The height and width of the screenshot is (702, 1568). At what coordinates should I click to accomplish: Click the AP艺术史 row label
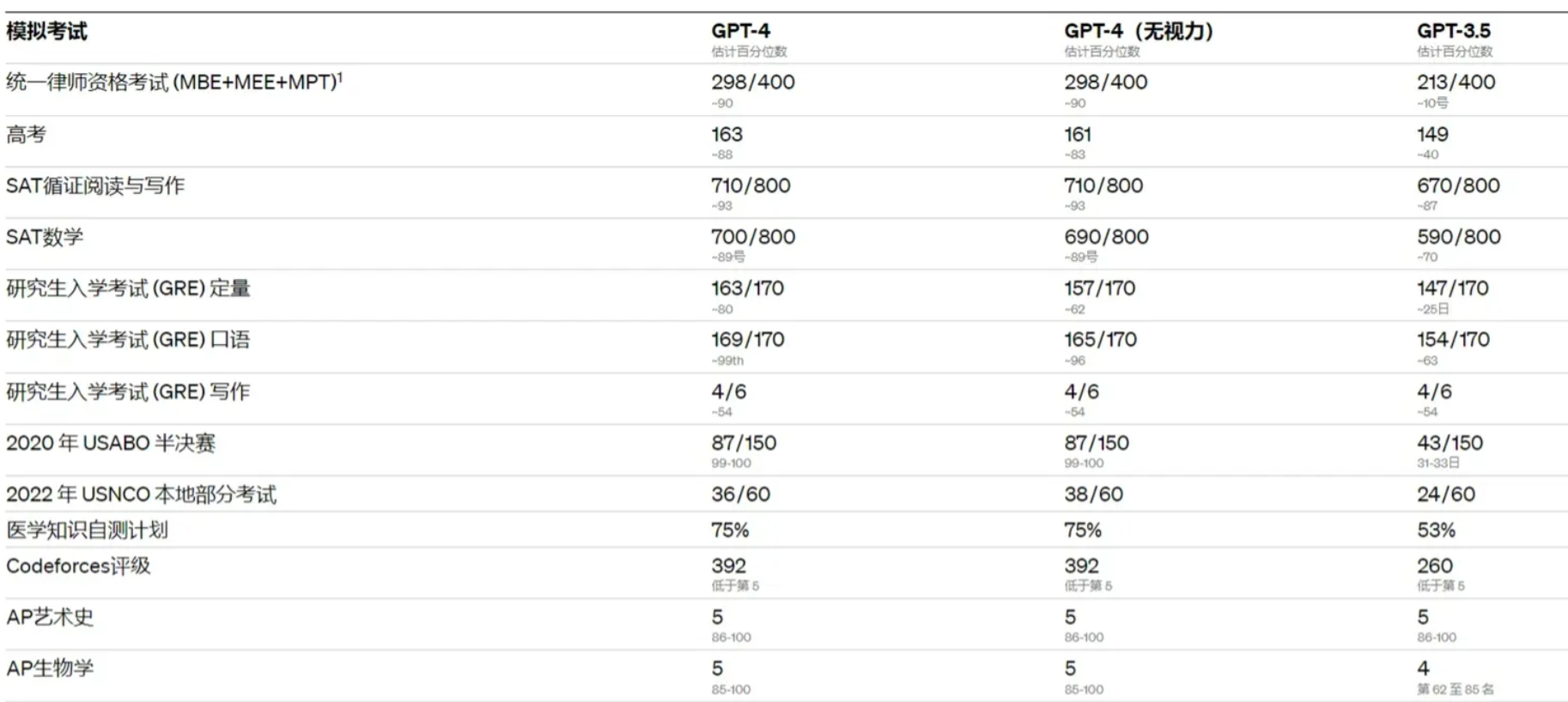coord(50,617)
